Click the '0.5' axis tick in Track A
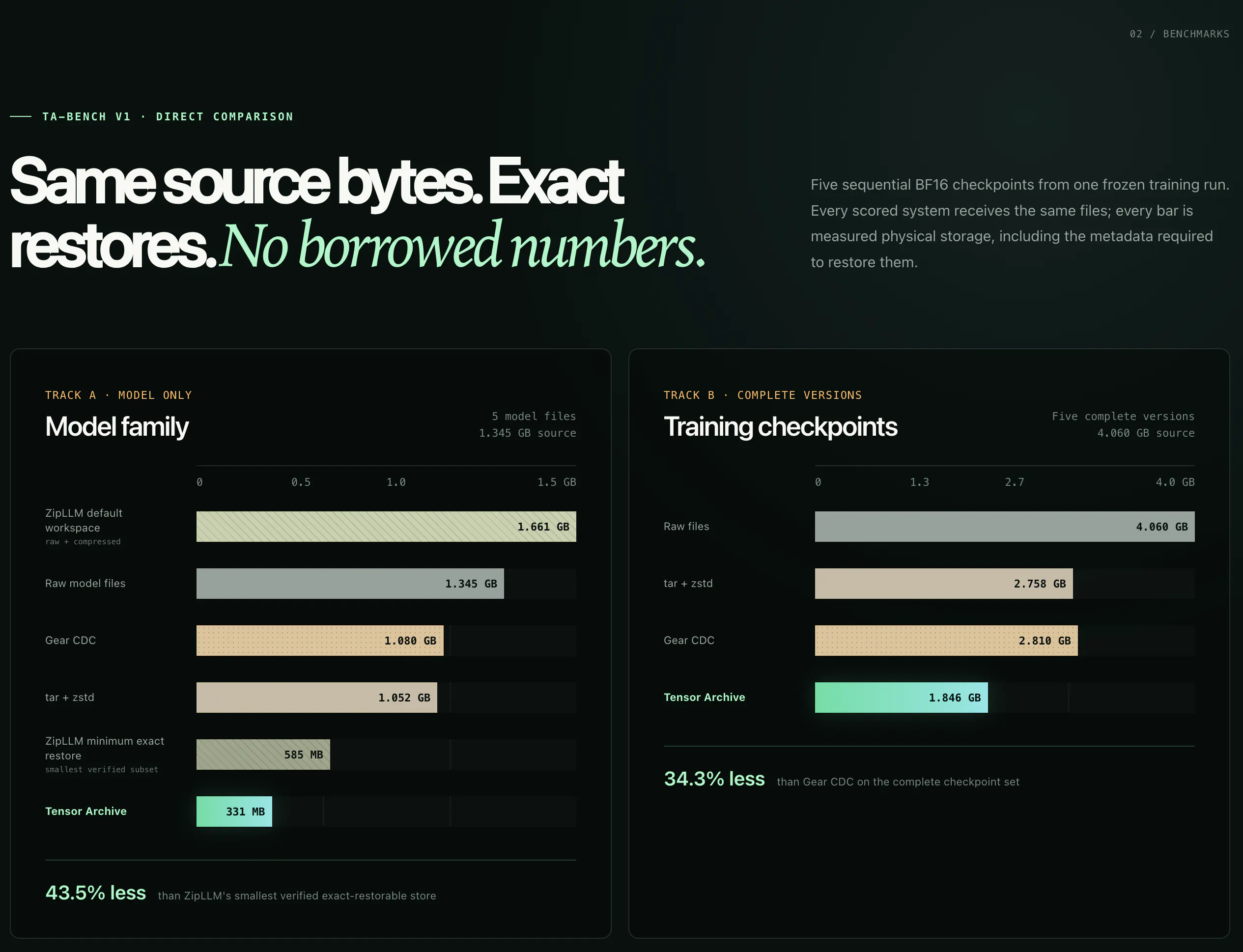 point(301,482)
